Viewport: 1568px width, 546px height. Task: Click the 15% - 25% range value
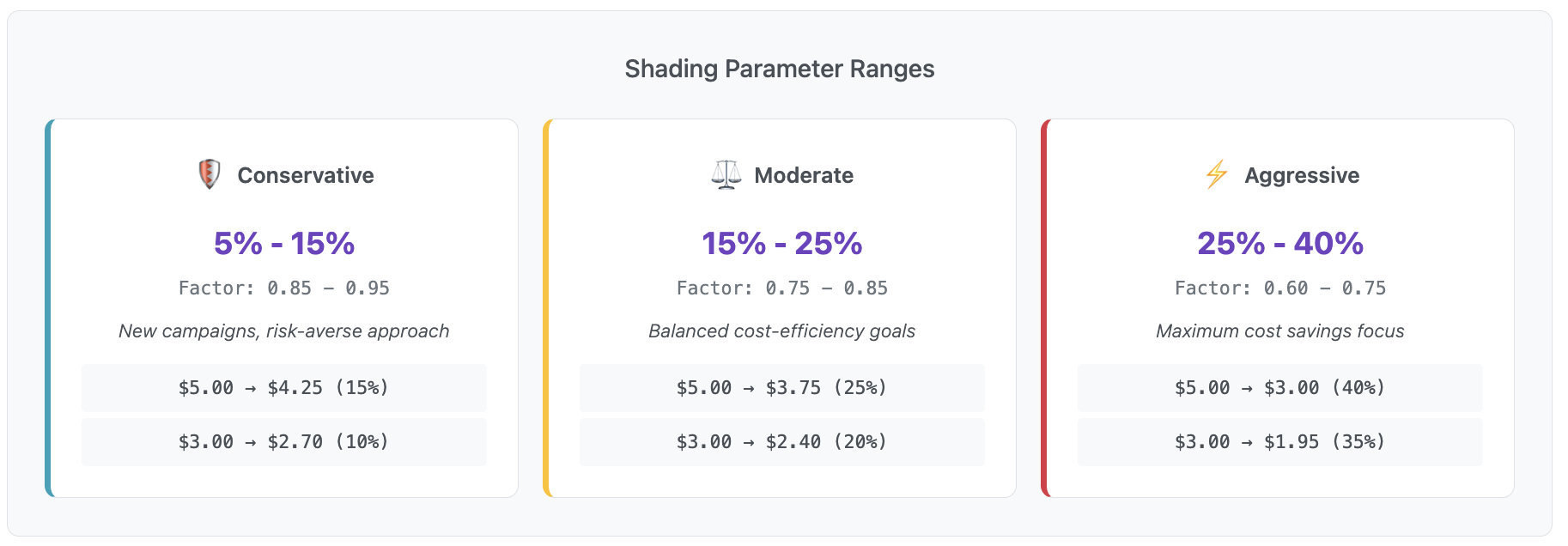click(781, 244)
